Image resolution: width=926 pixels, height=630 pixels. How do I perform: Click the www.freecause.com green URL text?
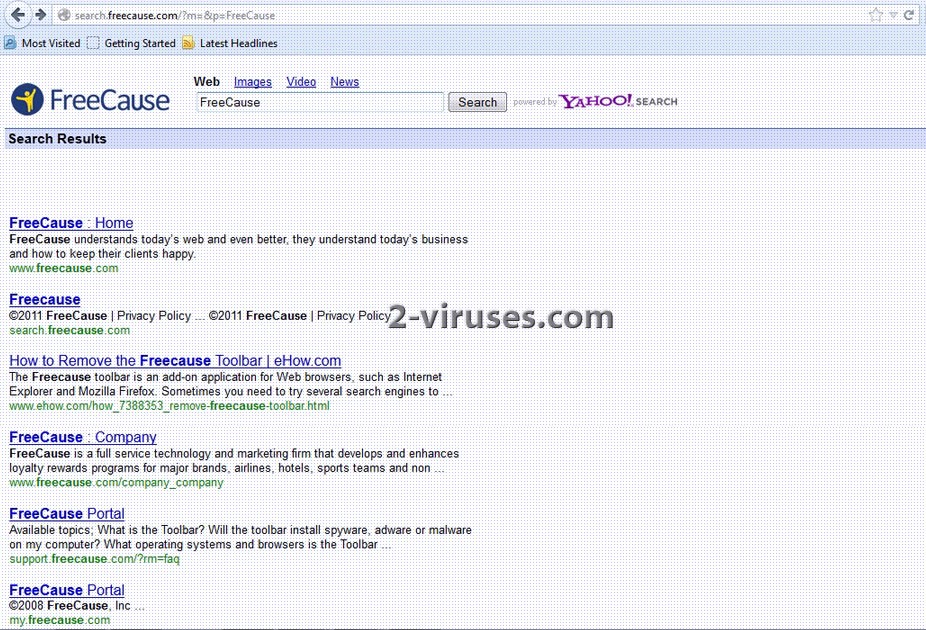point(64,268)
